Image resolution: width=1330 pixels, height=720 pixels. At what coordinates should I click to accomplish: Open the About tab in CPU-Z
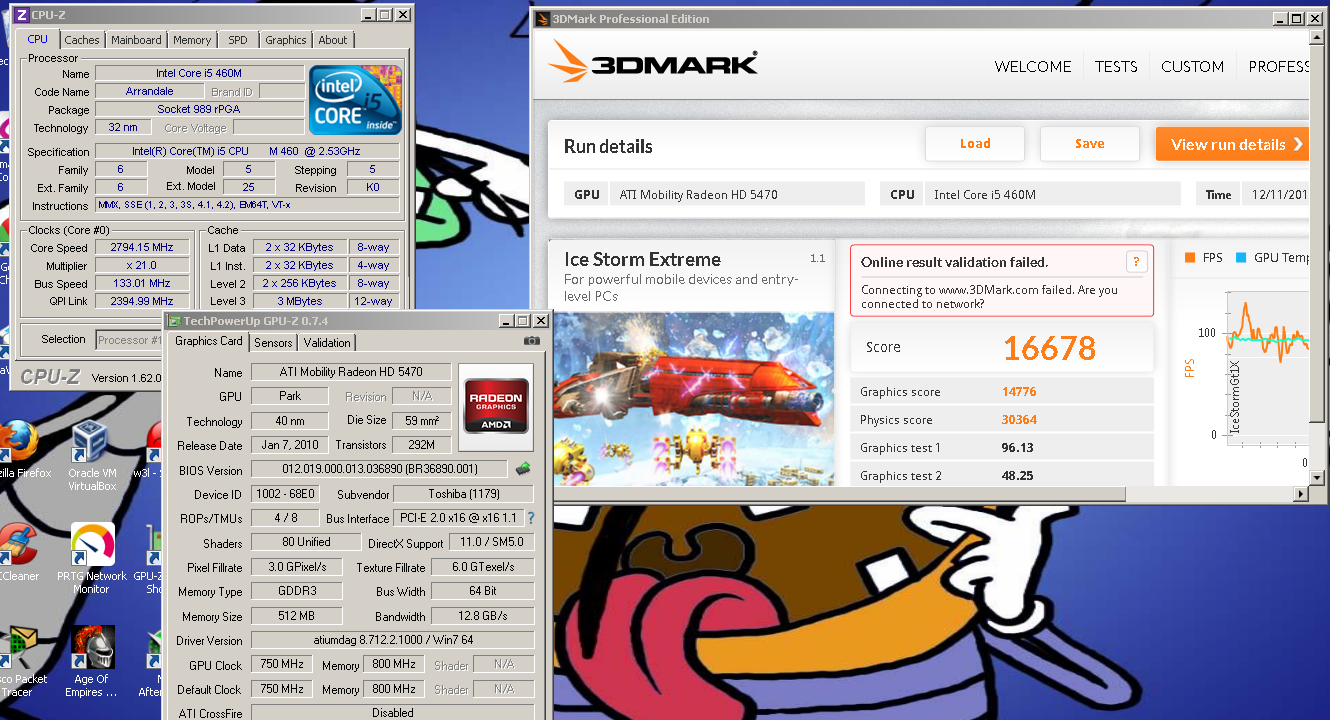click(333, 40)
